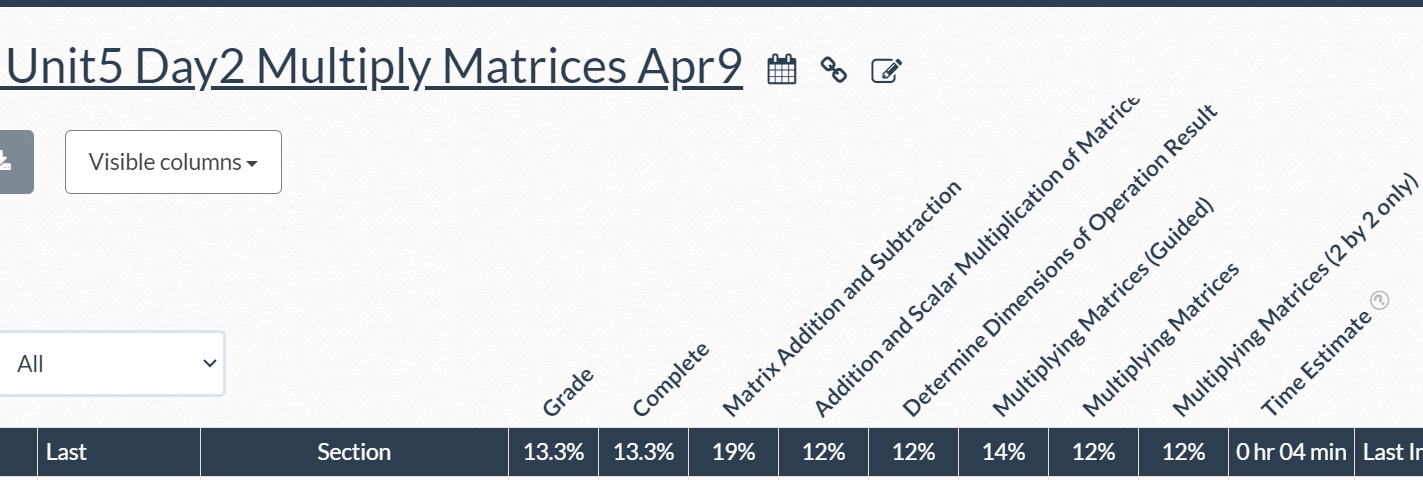Image resolution: width=1423 pixels, height=480 pixels.
Task: Click Matrix Addition and Subtraction 19% cell
Action: (x=733, y=452)
